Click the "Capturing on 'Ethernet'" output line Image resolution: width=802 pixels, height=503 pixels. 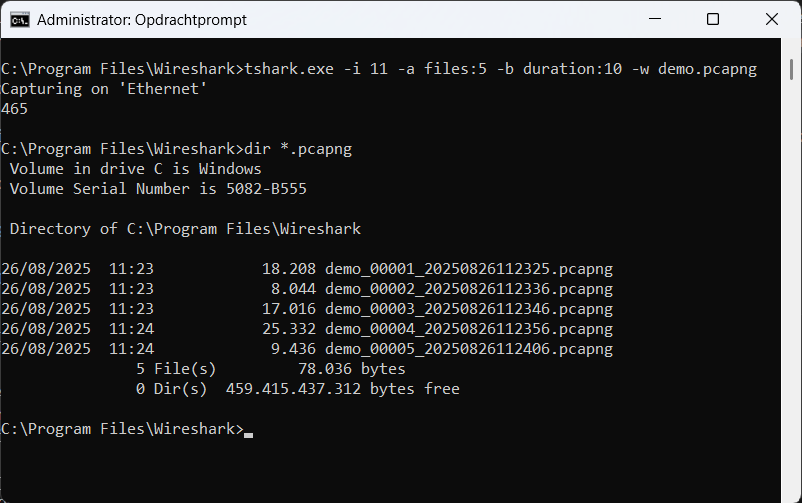click(104, 89)
